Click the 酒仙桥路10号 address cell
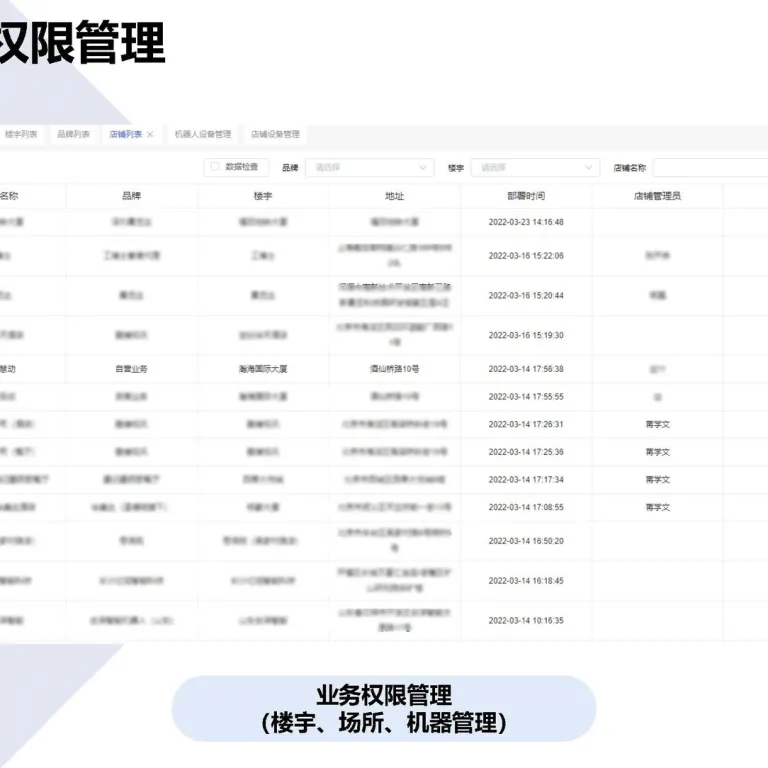768x768 pixels. coord(394,369)
